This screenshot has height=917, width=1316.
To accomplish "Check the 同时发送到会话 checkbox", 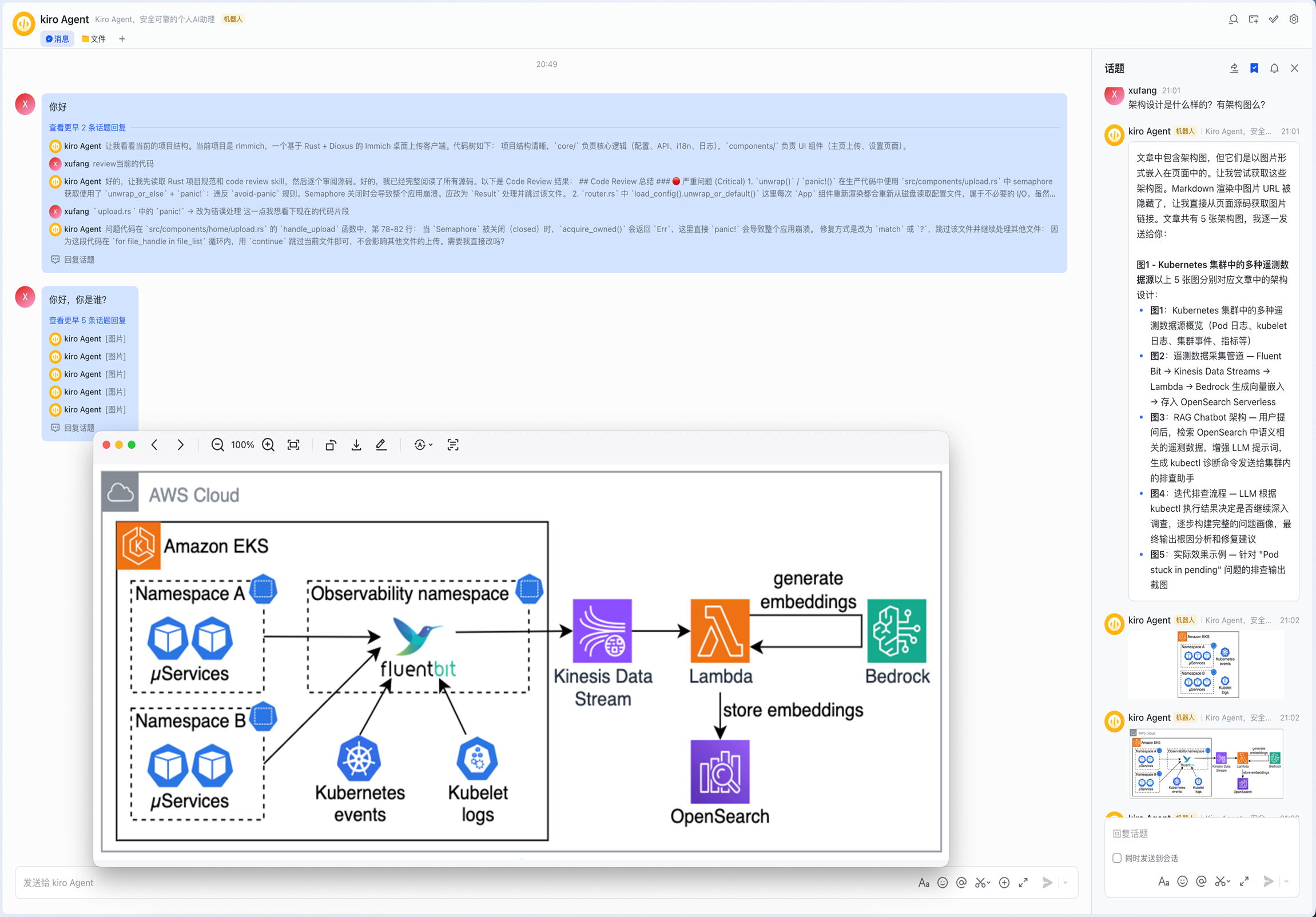I will pyautogui.click(x=1116, y=858).
